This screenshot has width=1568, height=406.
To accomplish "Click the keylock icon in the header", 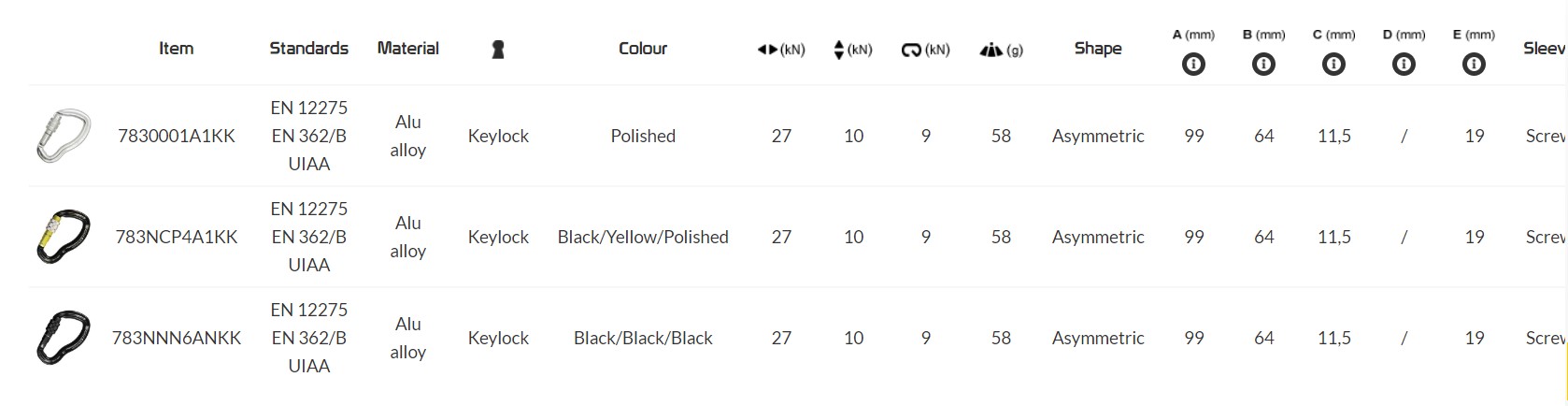I will (498, 50).
